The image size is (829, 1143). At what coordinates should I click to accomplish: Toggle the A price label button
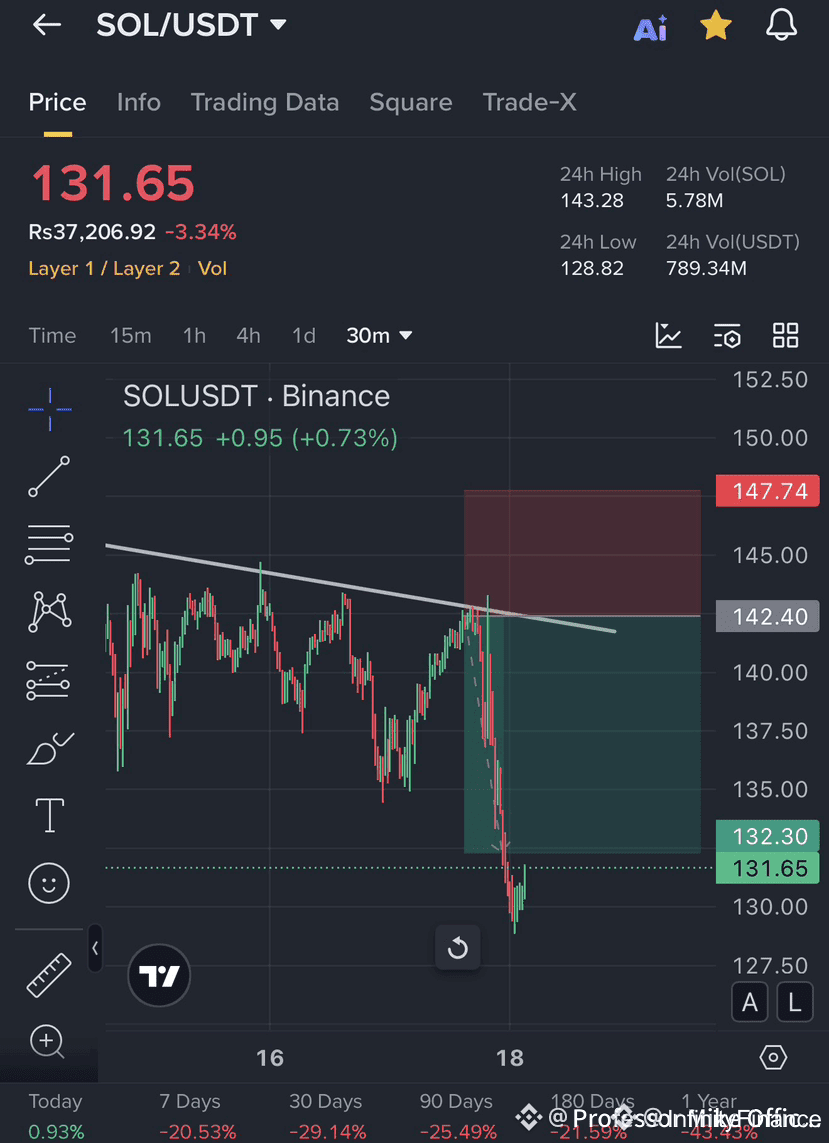click(750, 1002)
